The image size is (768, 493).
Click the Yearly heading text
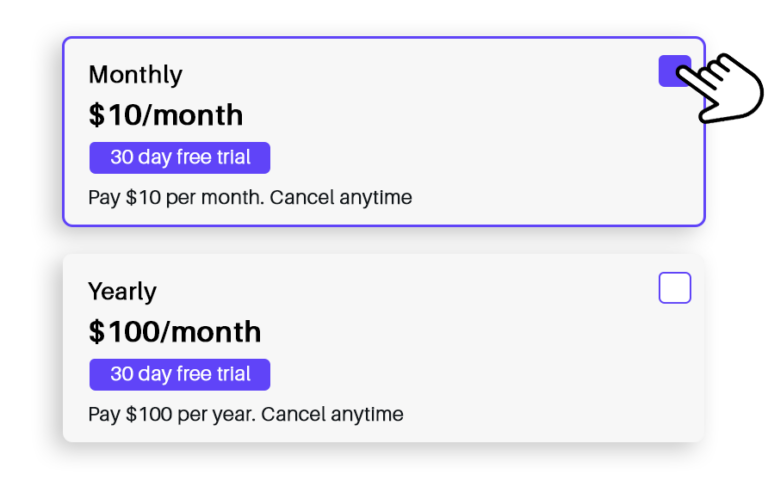[122, 292]
